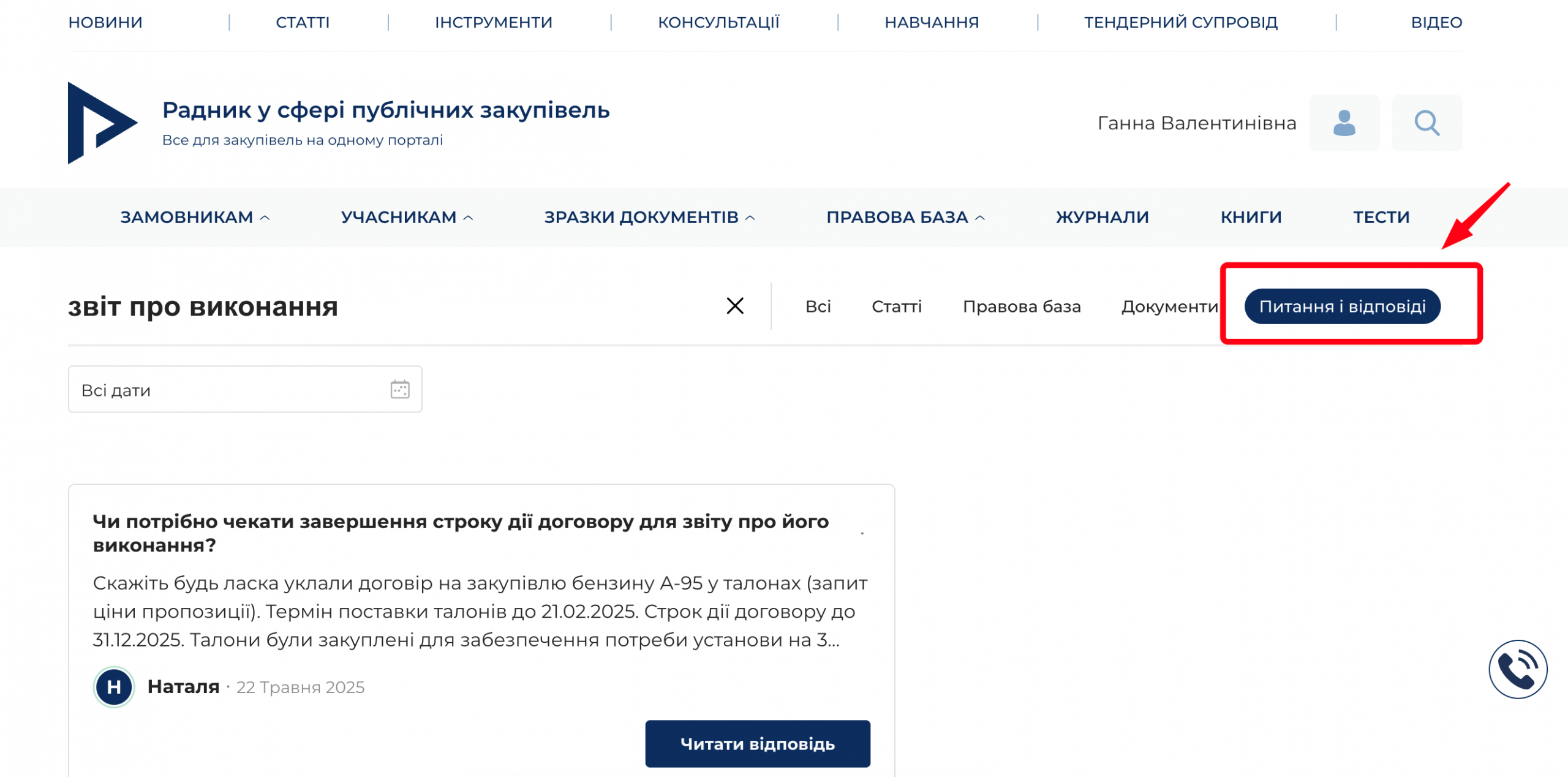
Task: Go to ЖУРНАЛИ section
Action: (1102, 217)
